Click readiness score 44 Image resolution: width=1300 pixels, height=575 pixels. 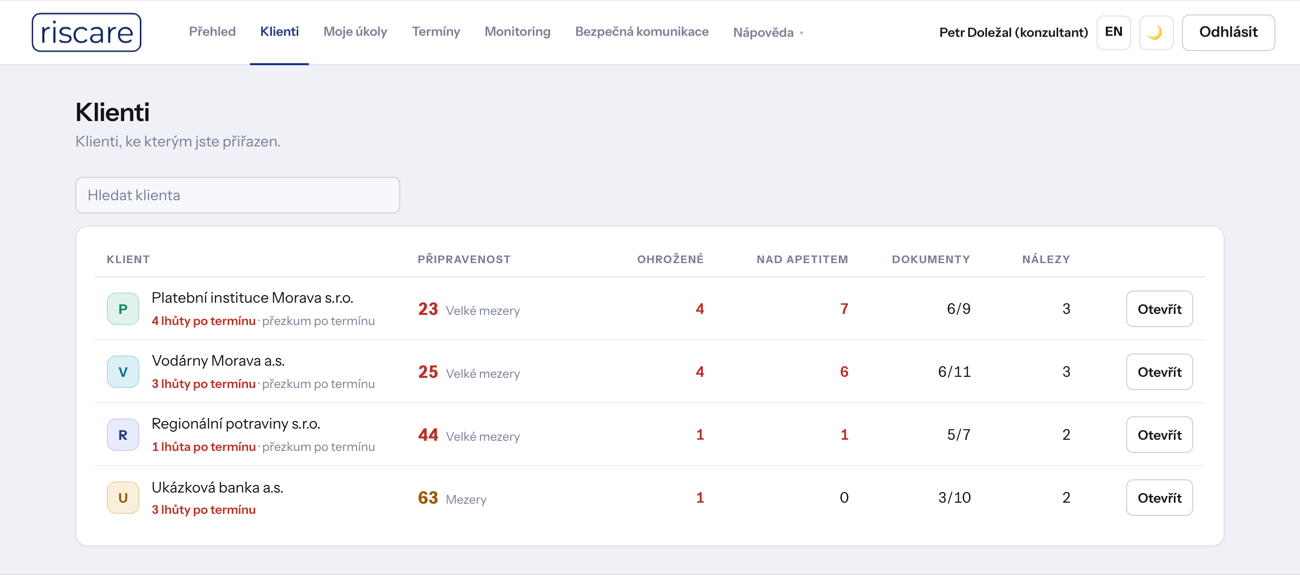click(x=428, y=435)
